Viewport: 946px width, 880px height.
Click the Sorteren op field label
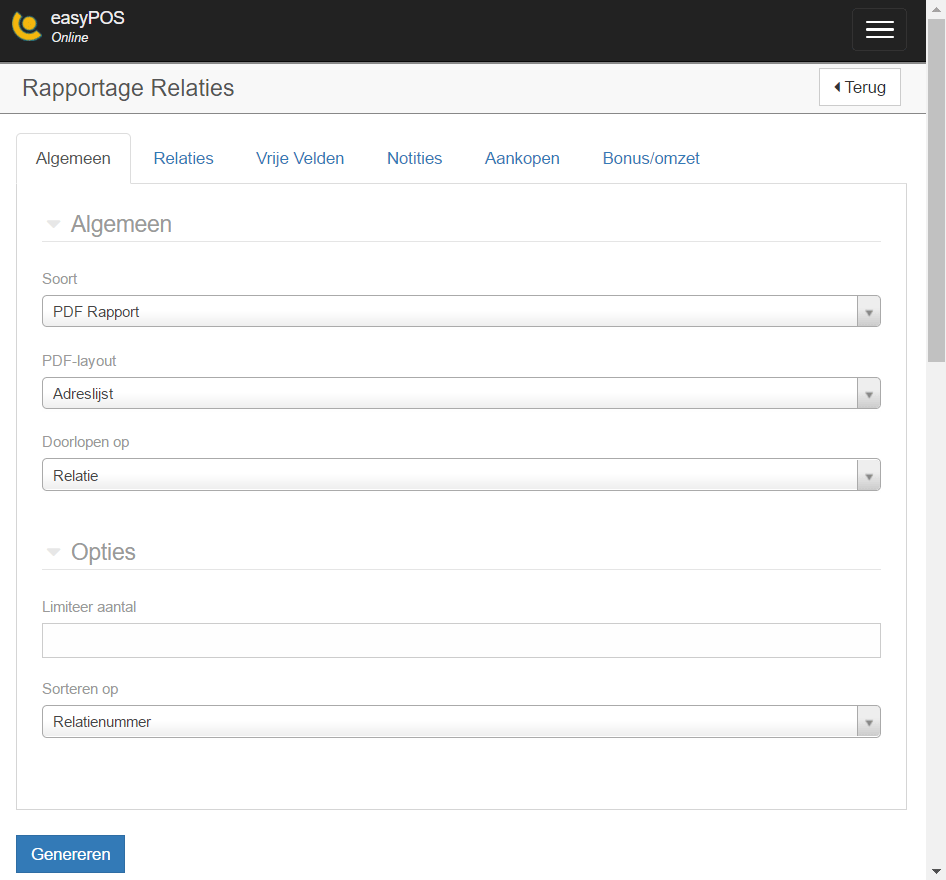coord(80,689)
